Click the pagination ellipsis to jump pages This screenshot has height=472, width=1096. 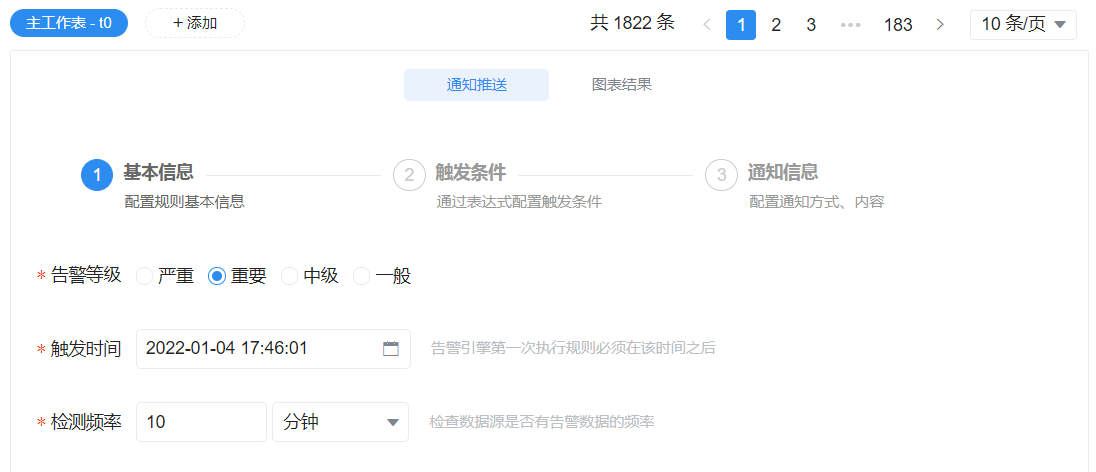(x=851, y=24)
